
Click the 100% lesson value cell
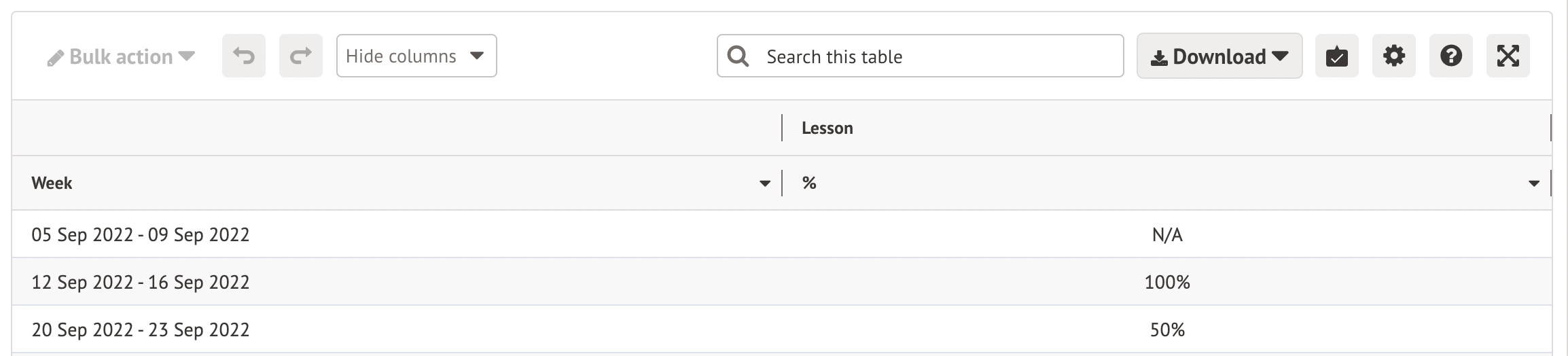pos(1166,283)
